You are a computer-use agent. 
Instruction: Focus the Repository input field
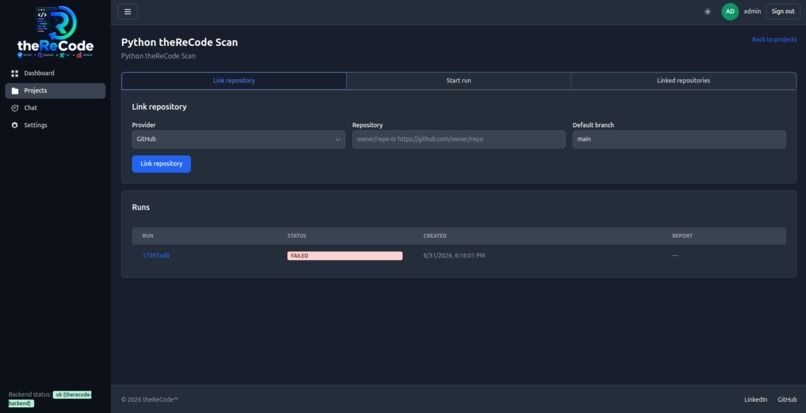(459, 139)
